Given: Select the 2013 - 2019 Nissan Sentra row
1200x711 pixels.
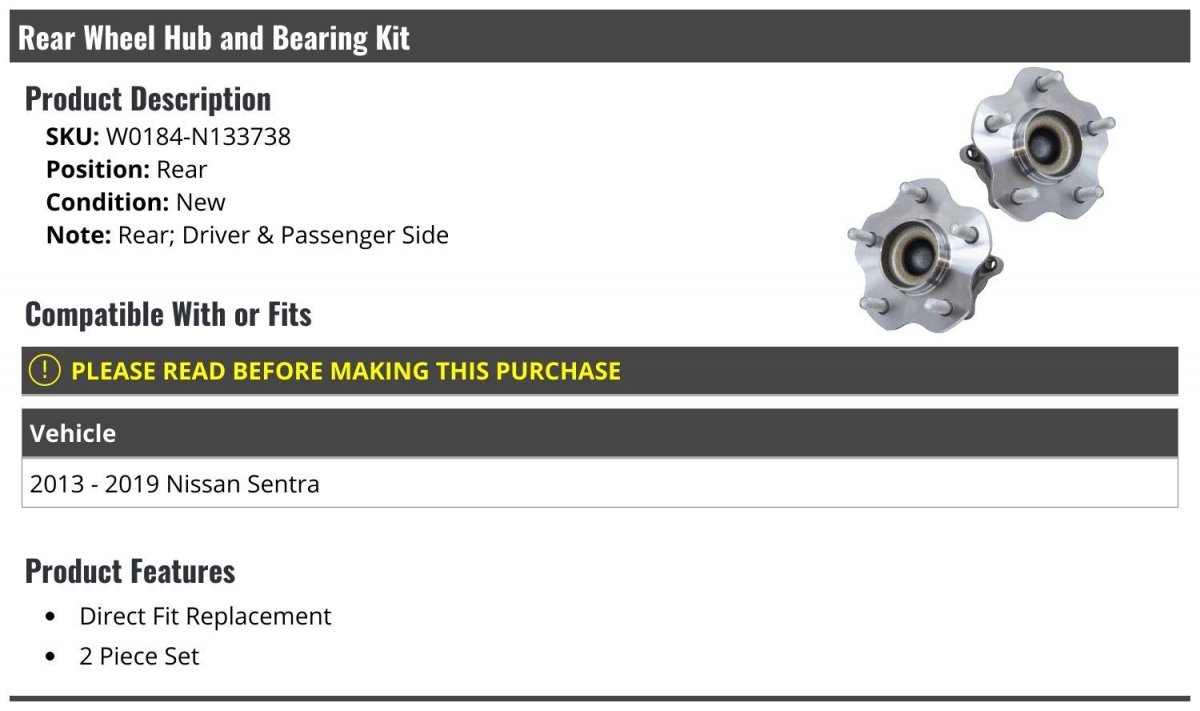Looking at the screenshot, I should coord(600,484).
